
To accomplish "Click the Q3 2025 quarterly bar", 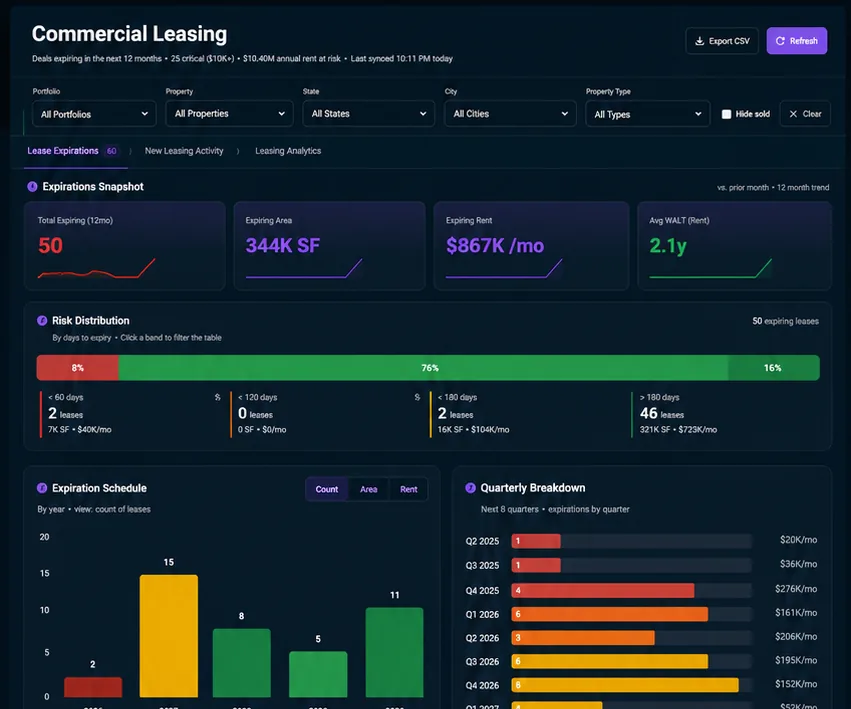I will (x=536, y=565).
